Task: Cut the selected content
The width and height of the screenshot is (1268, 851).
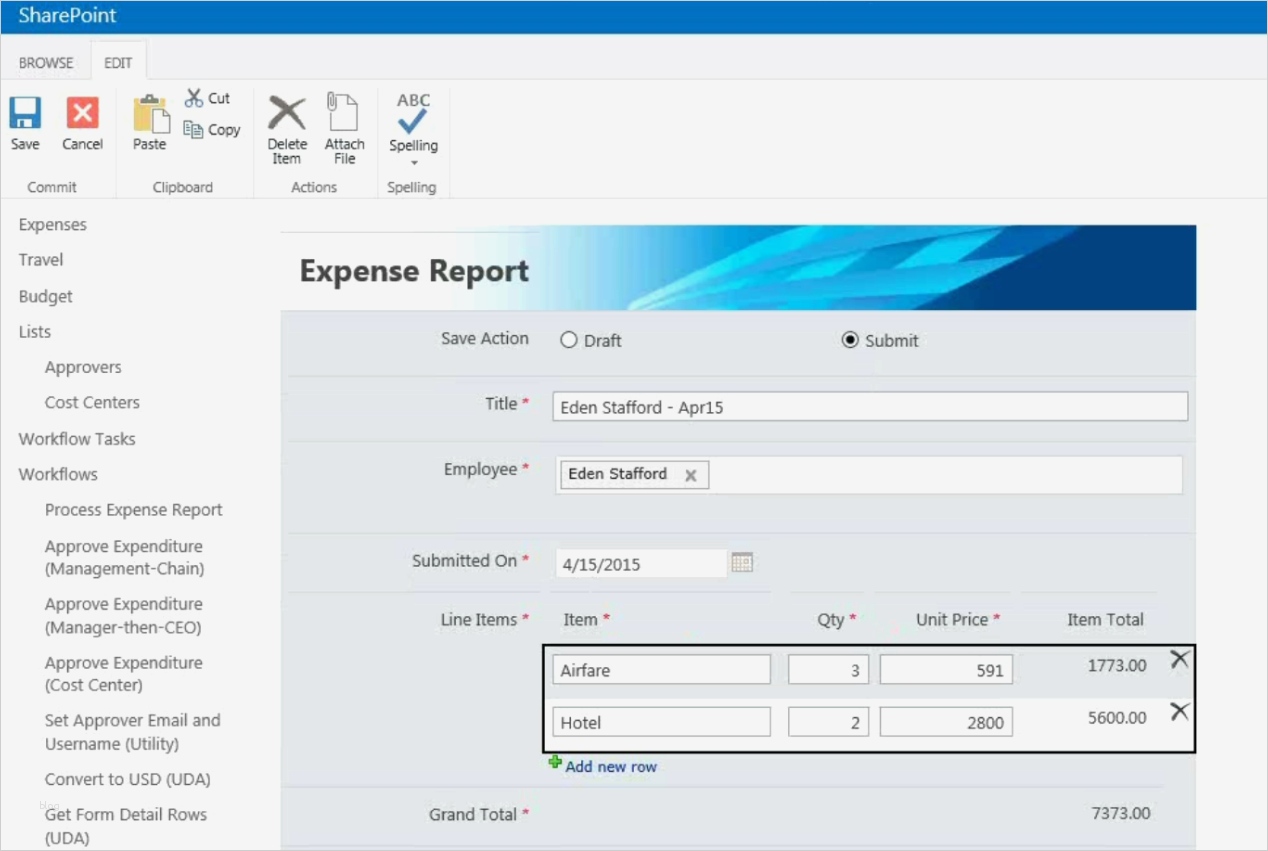Action: pyautogui.click(x=209, y=97)
